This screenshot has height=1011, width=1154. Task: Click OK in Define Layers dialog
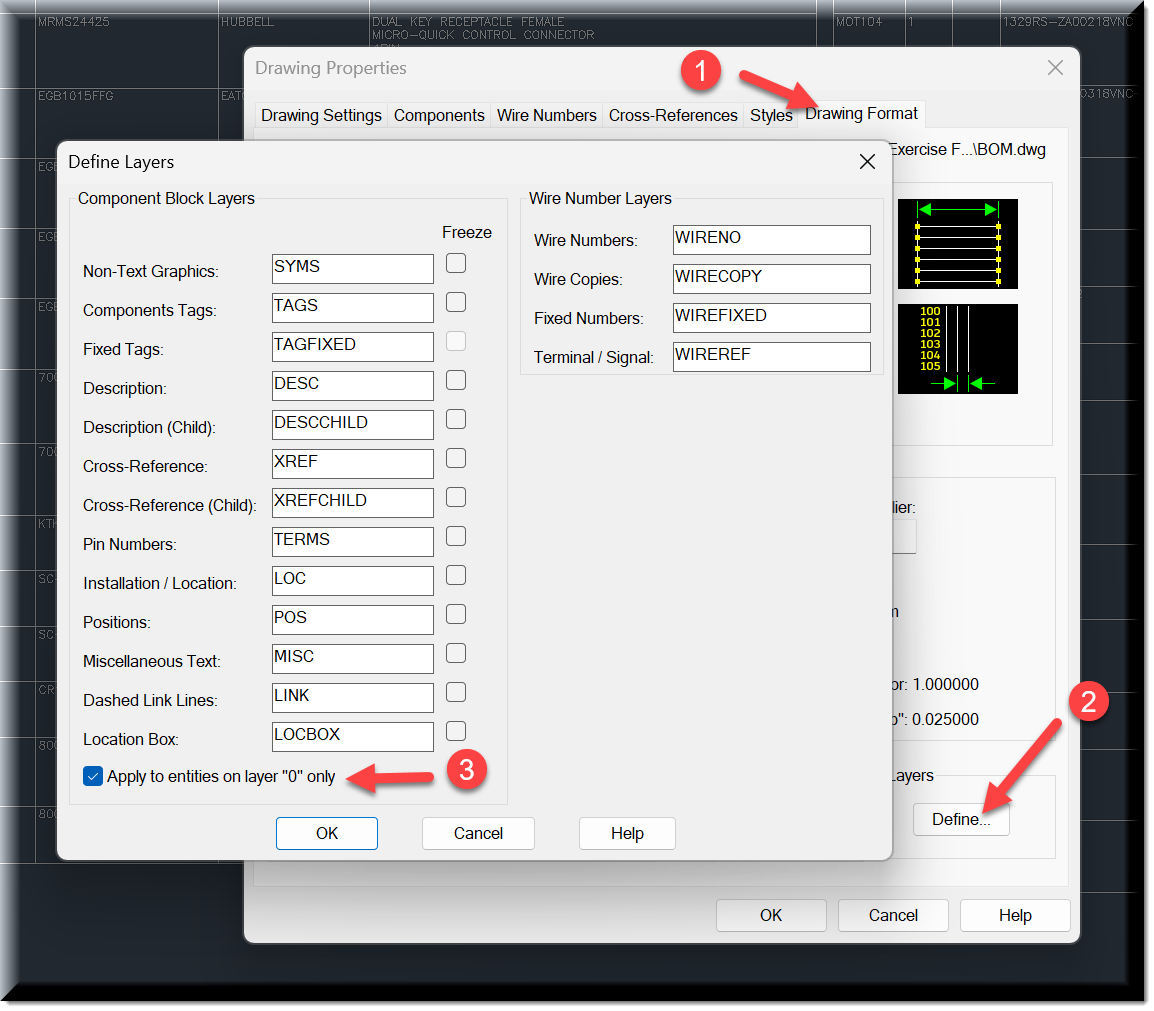(326, 833)
